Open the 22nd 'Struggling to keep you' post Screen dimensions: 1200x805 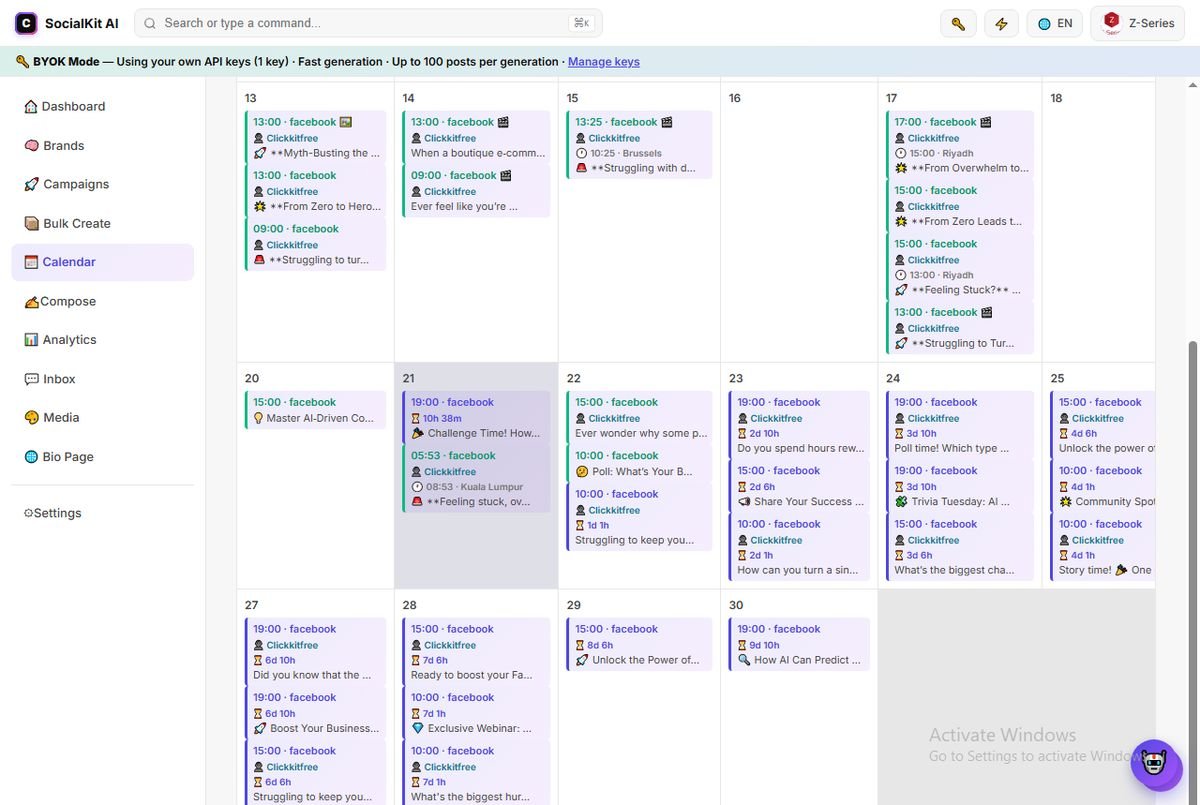click(640, 517)
